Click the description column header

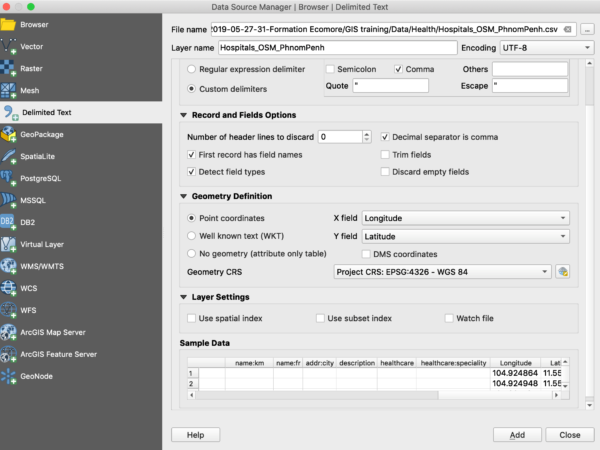pos(357,363)
